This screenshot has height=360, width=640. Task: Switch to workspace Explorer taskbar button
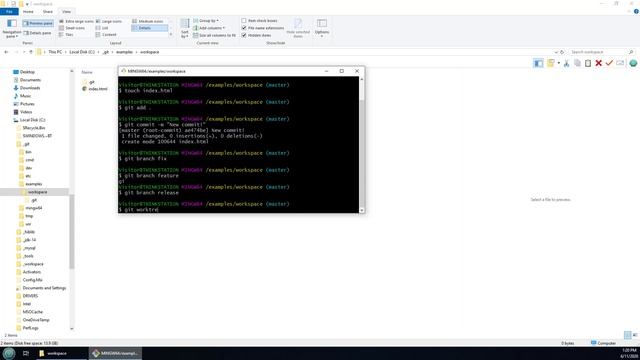click(62, 353)
